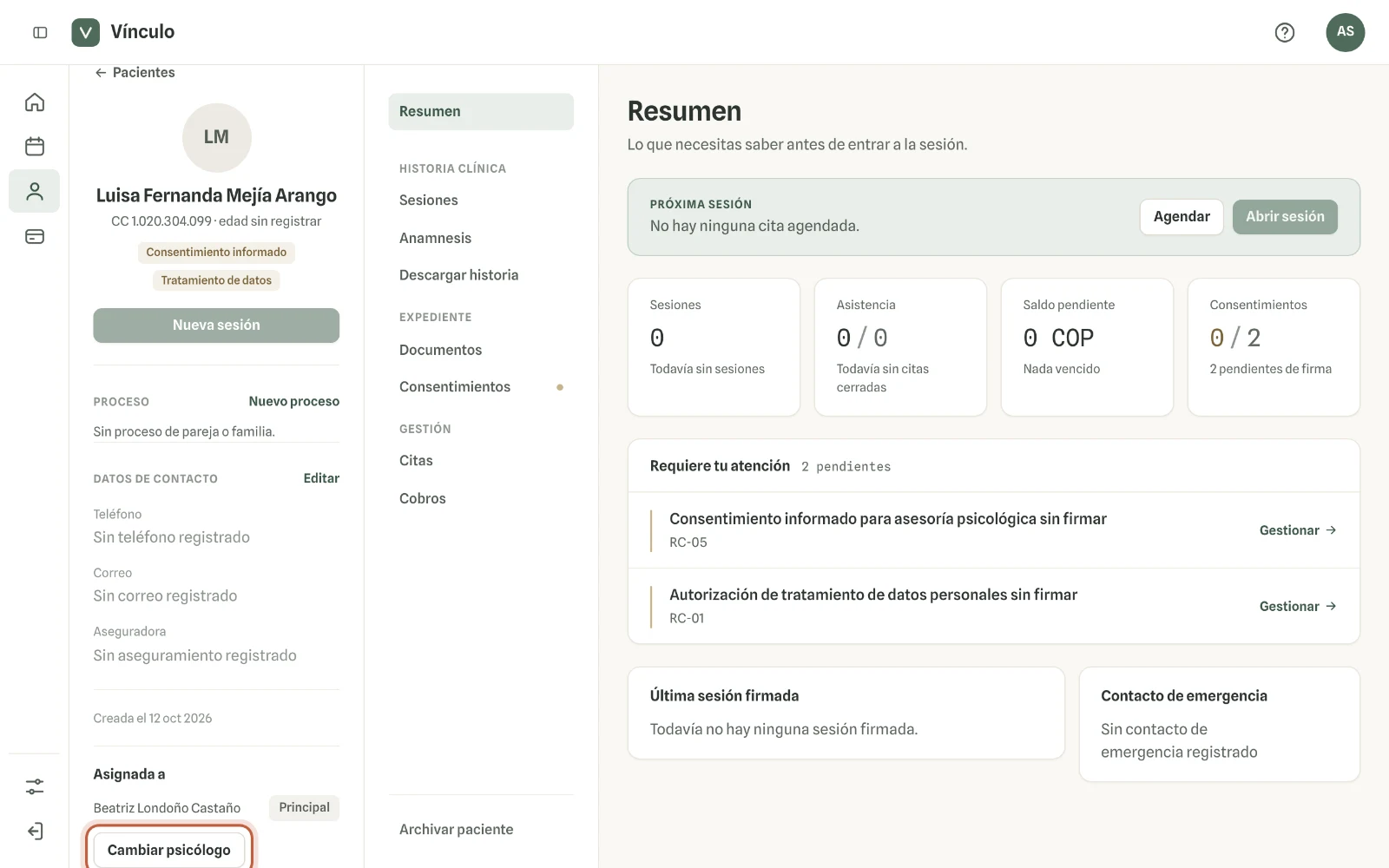The image size is (1389, 868).
Task: Click Gestionar for Consentimiento informado RC-05
Action: tap(1298, 530)
